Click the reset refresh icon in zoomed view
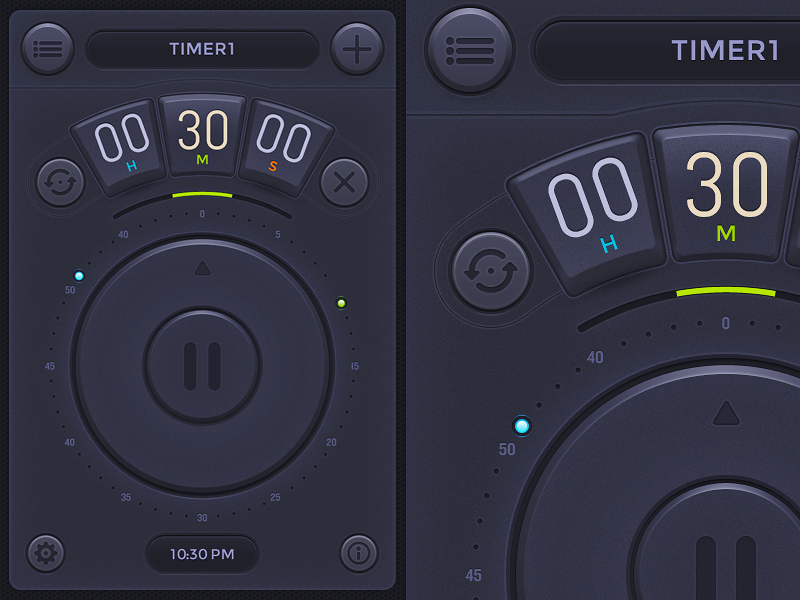This screenshot has width=800, height=600. click(x=490, y=271)
